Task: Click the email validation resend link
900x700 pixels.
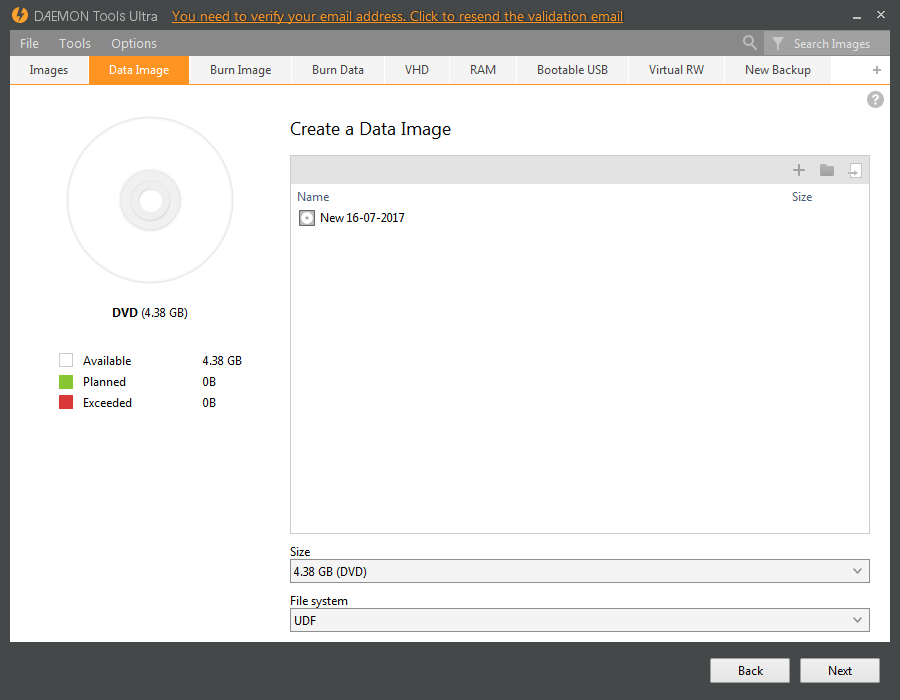Action: coord(395,16)
